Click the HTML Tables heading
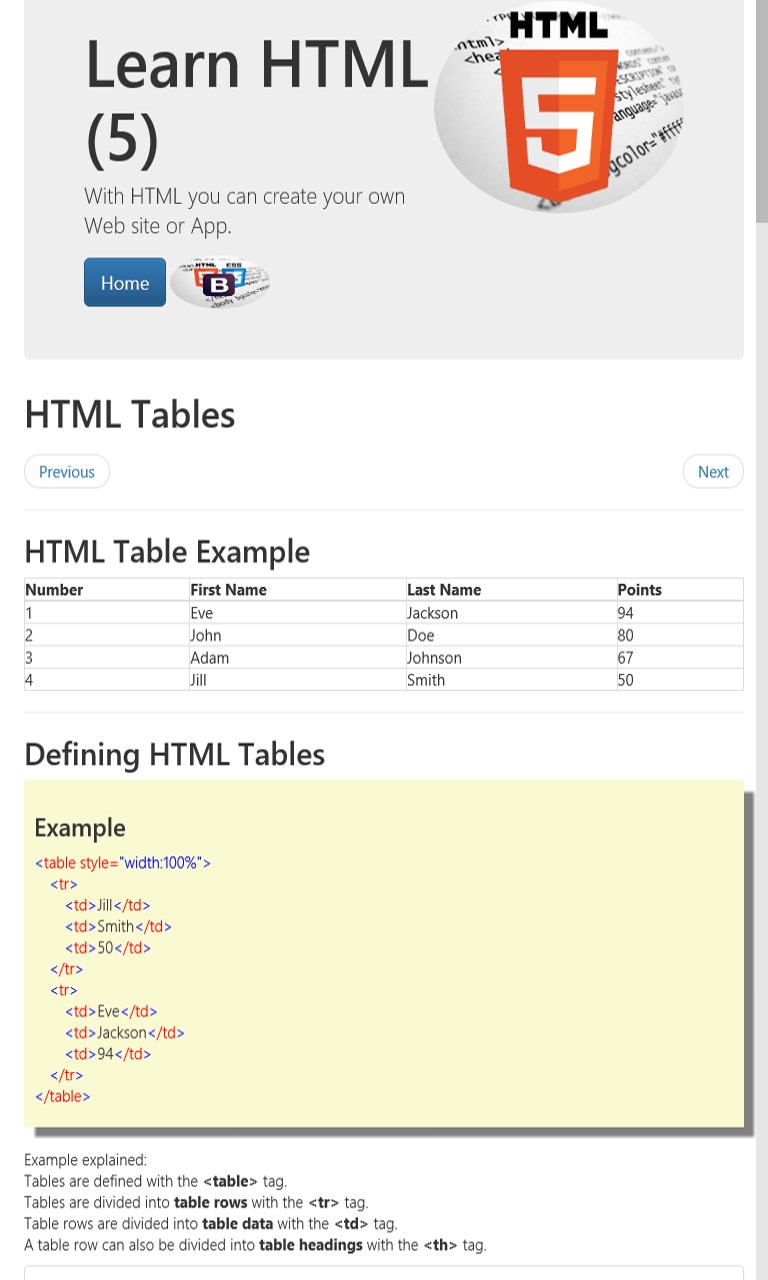This screenshot has height=1280, width=768. 130,415
